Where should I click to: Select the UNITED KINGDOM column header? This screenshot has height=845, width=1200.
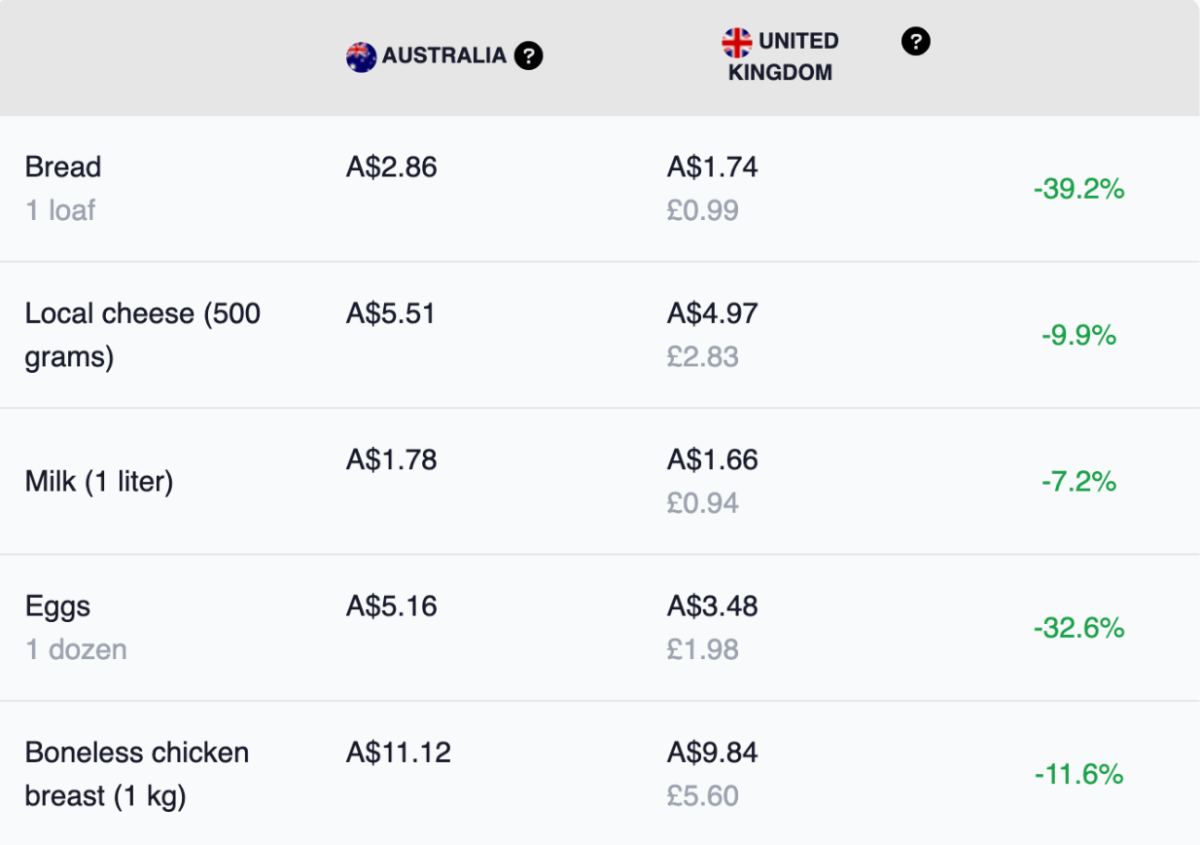783,57
